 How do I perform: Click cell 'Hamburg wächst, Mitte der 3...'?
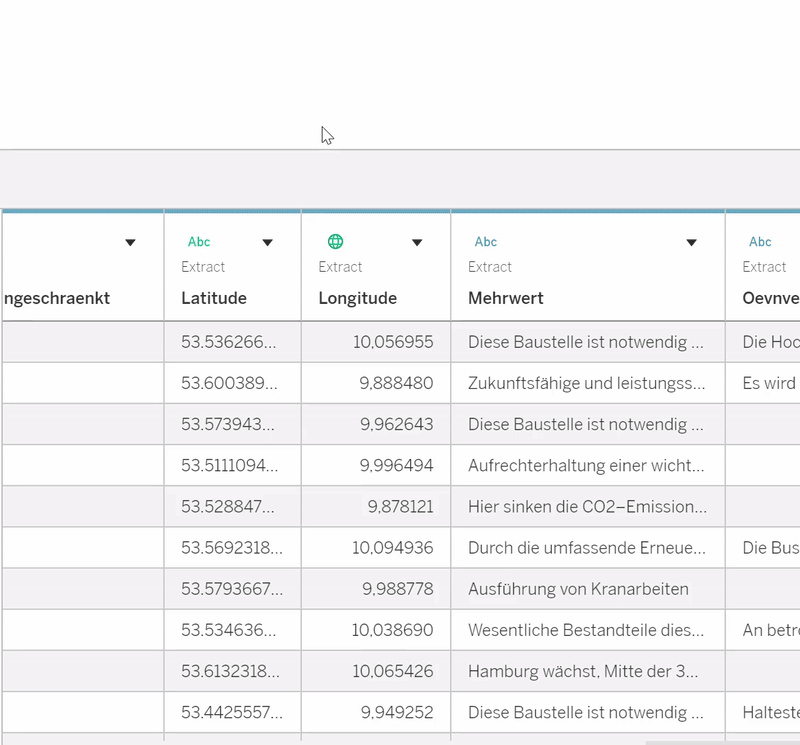point(583,671)
